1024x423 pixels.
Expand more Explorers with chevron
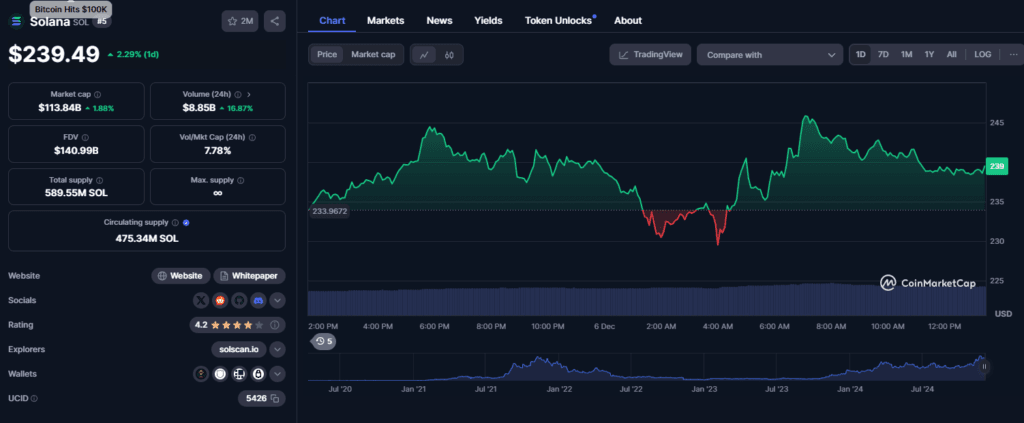coord(278,349)
